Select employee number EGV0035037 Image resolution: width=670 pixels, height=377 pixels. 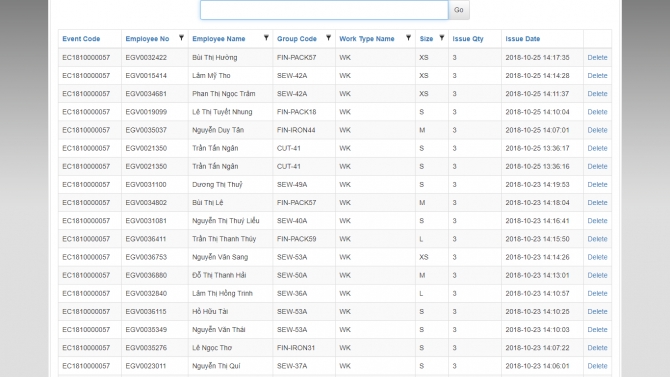pos(146,130)
